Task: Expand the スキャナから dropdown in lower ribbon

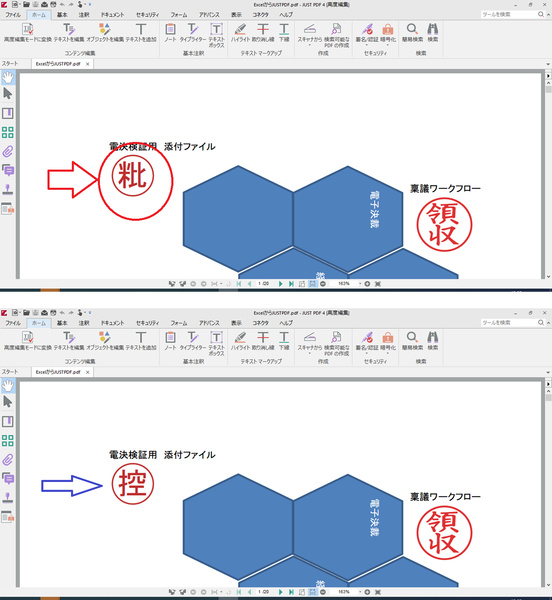Action: pyautogui.click(x=309, y=353)
